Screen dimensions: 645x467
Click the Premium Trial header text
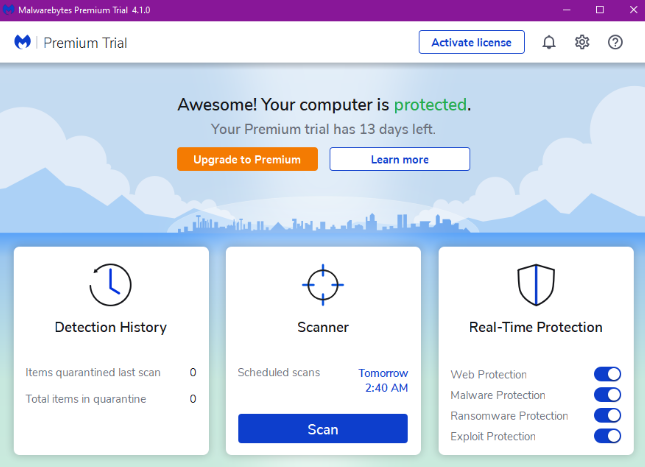click(x=85, y=43)
